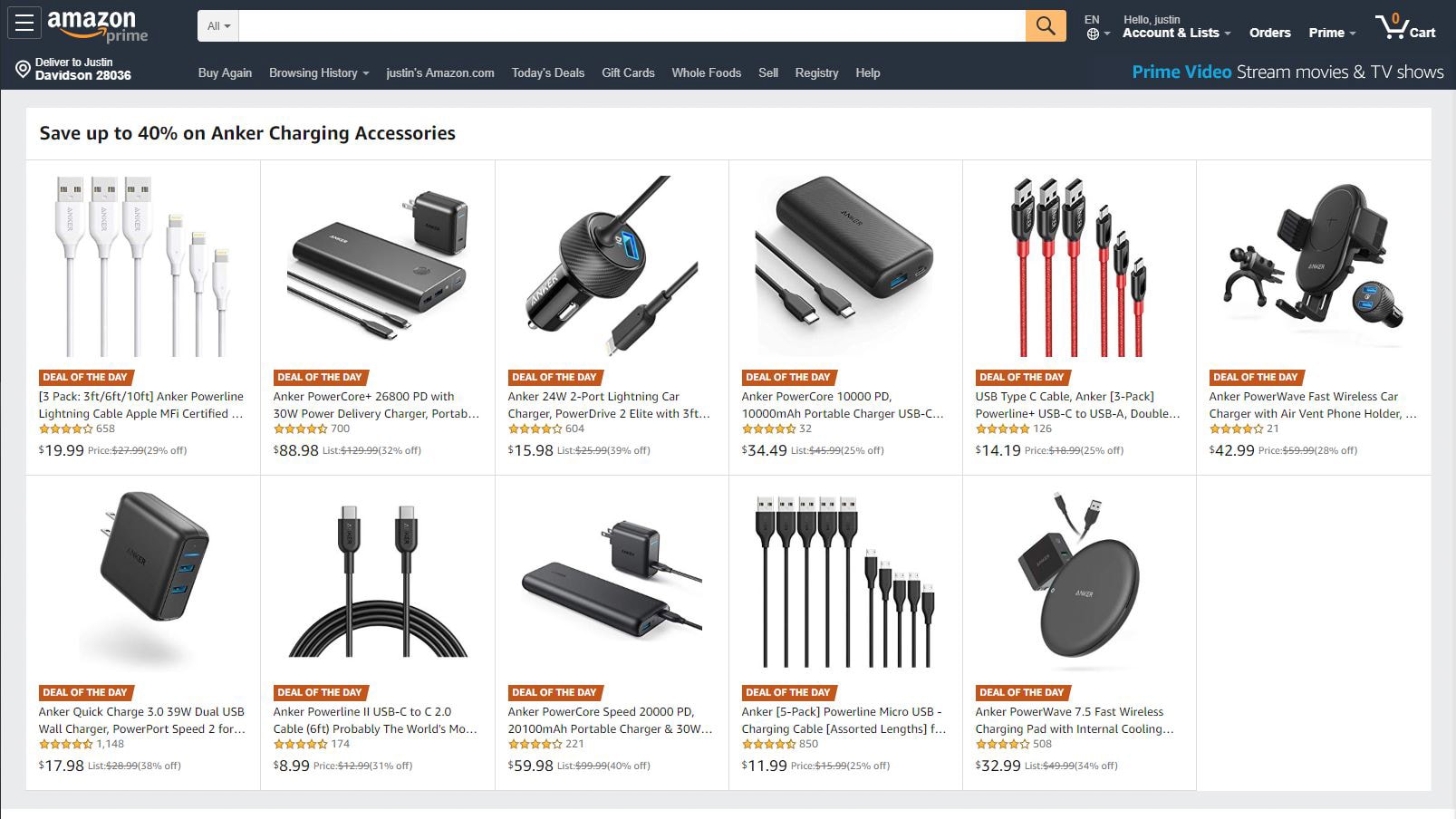The height and width of the screenshot is (819, 1456).
Task: Focus the Amazon search text field
Action: (632, 26)
